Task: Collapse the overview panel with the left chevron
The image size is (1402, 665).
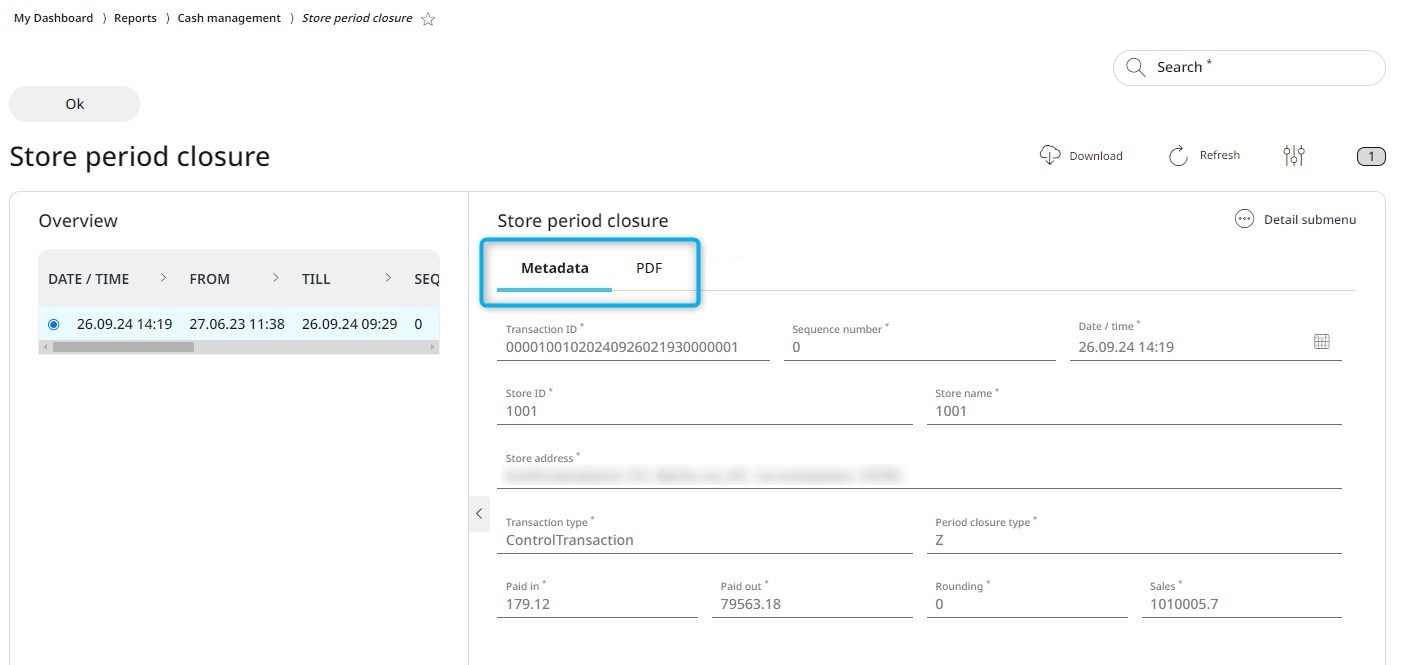Action: 479,513
